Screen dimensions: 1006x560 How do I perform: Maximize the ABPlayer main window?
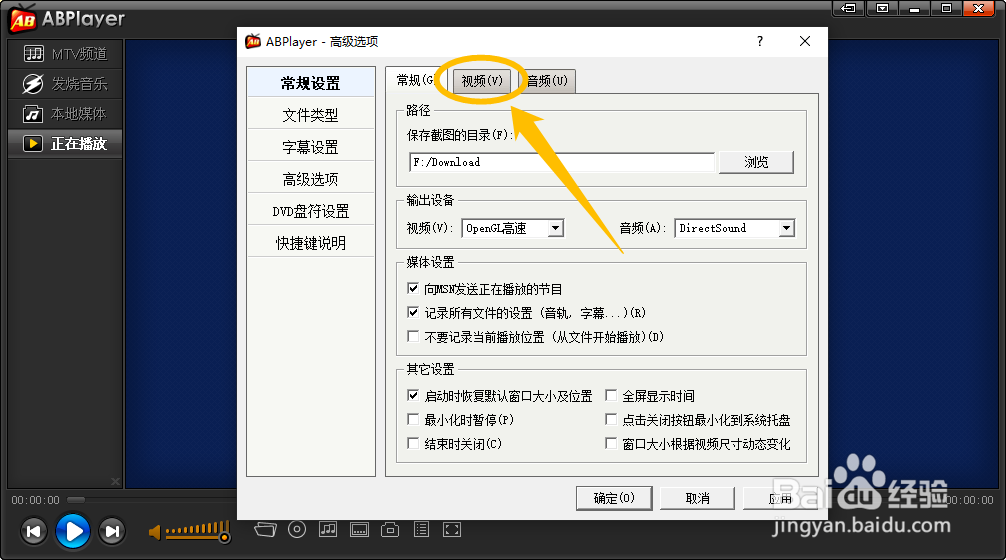[946, 8]
